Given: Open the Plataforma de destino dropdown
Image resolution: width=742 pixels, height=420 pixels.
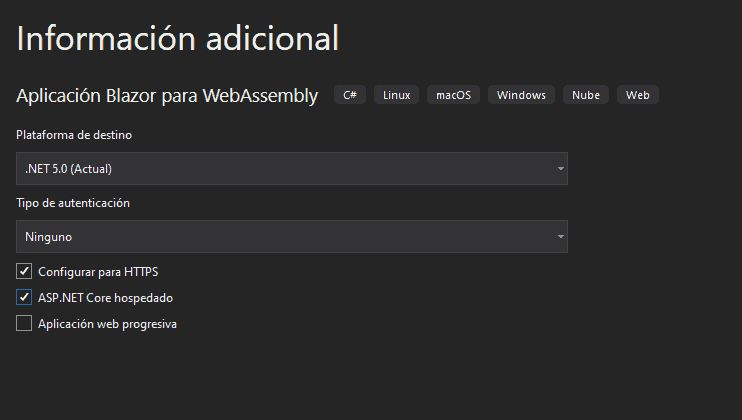Looking at the screenshot, I should tap(292, 168).
